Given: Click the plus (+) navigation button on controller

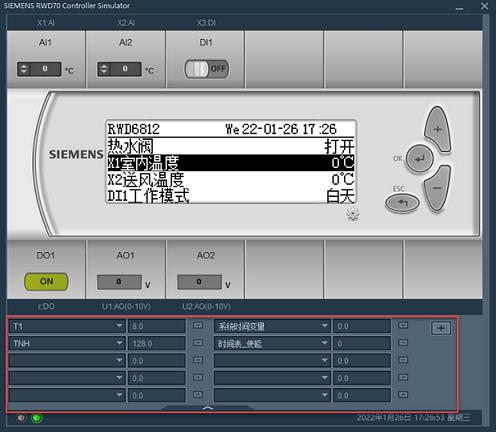Looking at the screenshot, I should point(438,129).
